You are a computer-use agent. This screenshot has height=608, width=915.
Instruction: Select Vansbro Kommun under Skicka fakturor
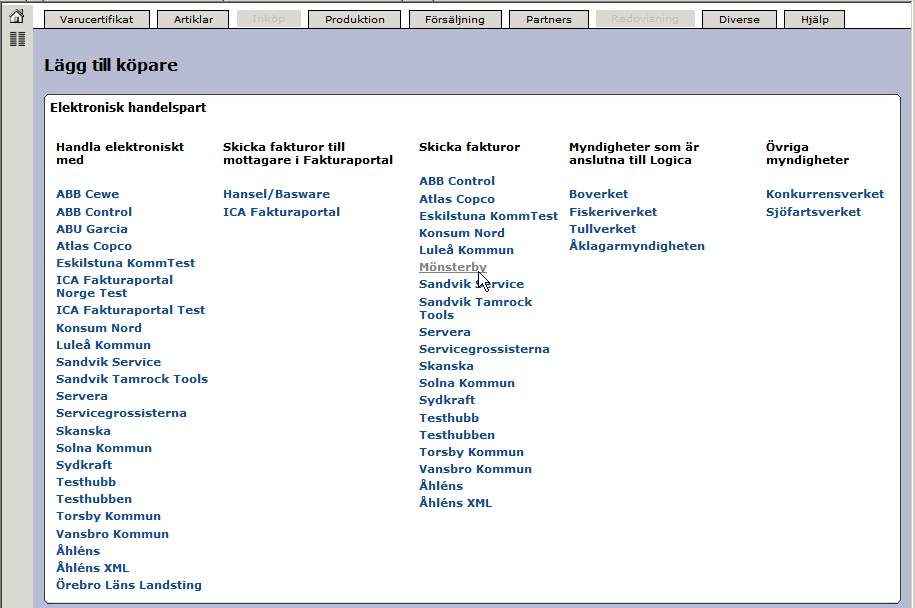click(476, 469)
